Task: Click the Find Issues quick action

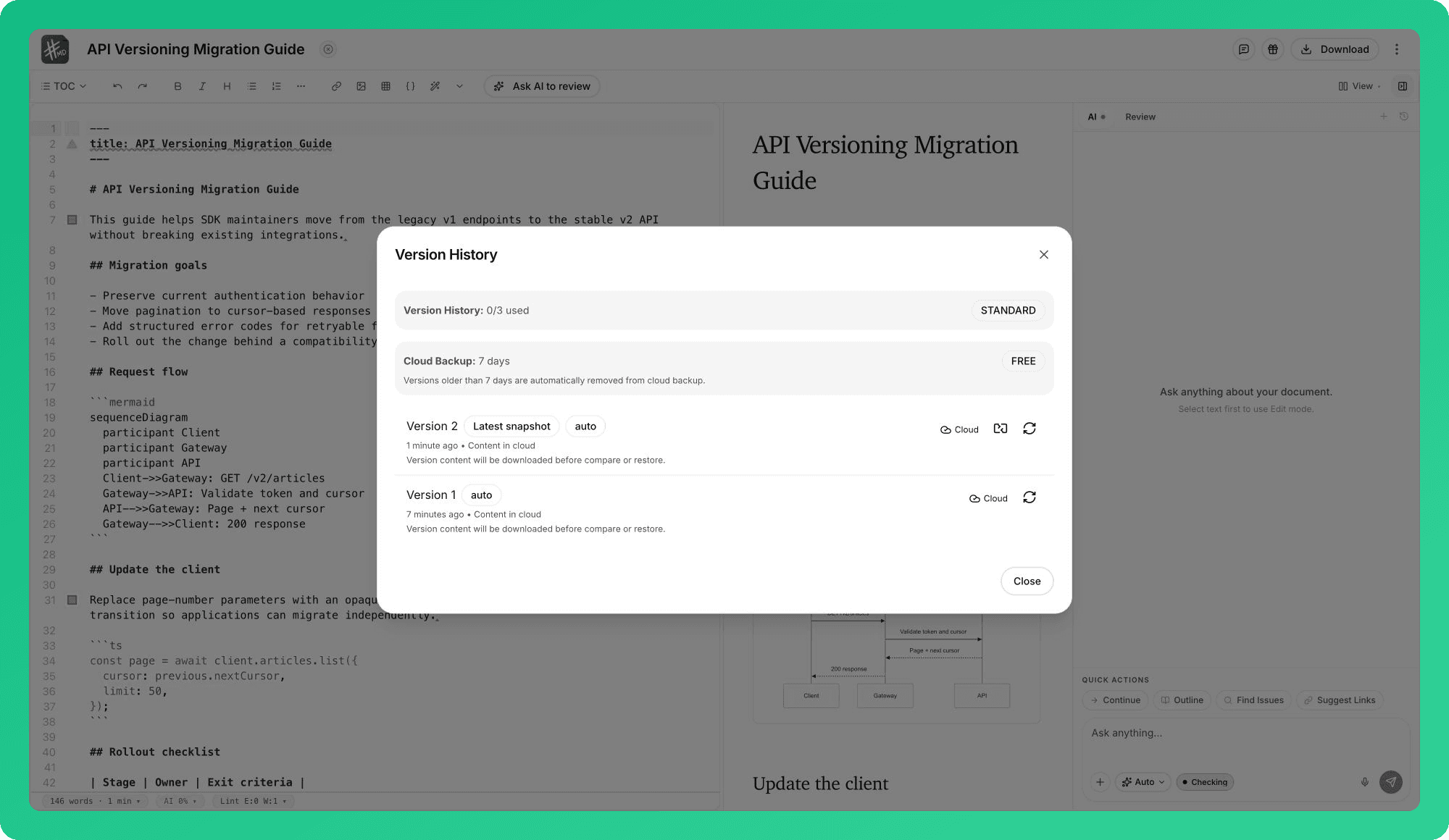Action: pos(1253,700)
